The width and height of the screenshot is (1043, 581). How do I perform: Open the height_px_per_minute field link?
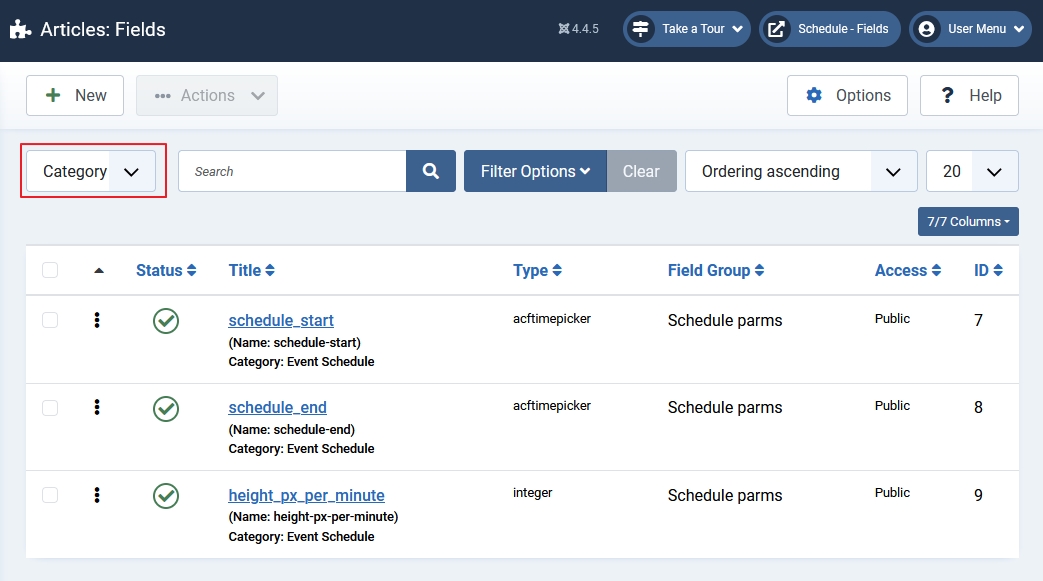tap(306, 495)
